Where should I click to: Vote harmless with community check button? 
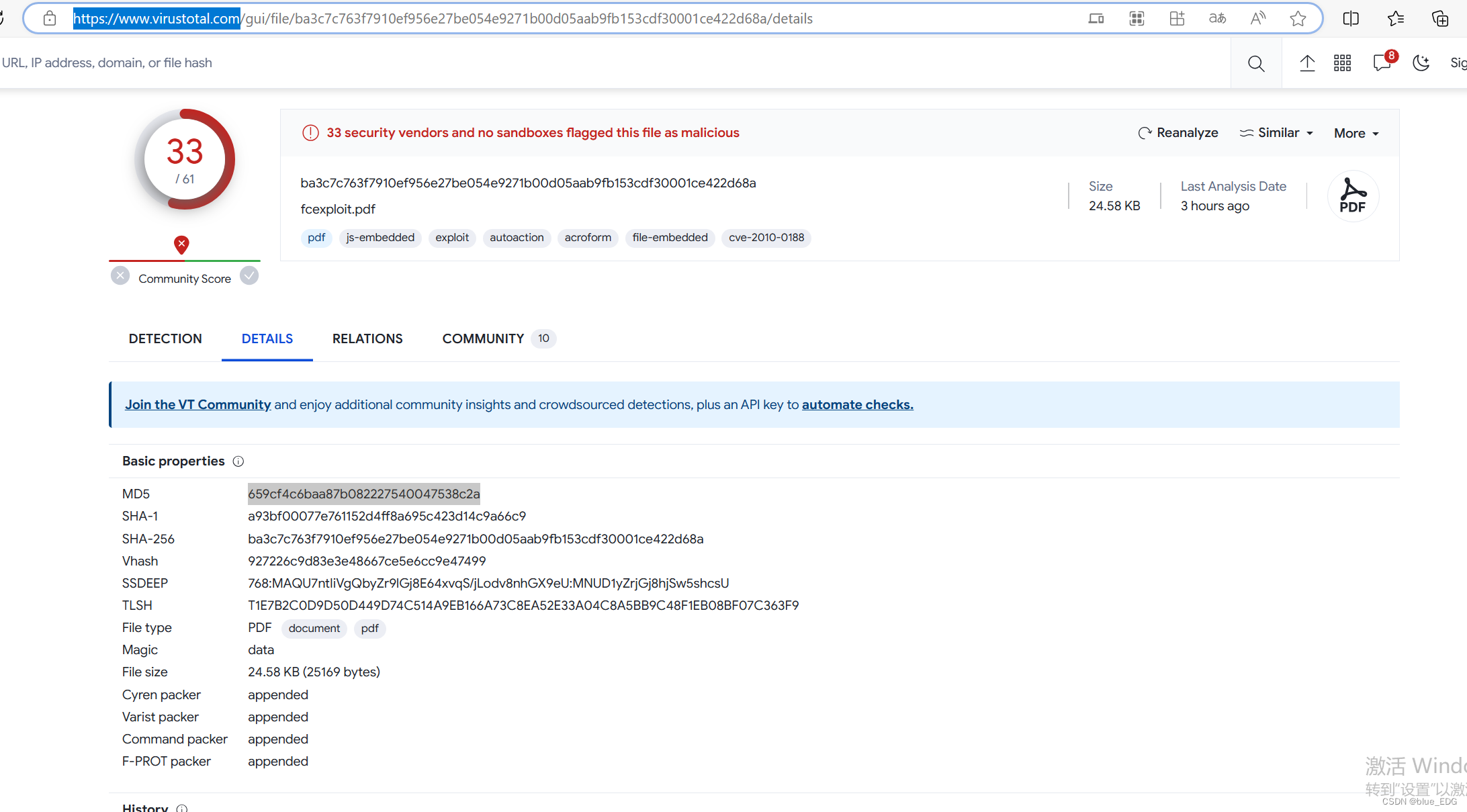click(x=249, y=276)
